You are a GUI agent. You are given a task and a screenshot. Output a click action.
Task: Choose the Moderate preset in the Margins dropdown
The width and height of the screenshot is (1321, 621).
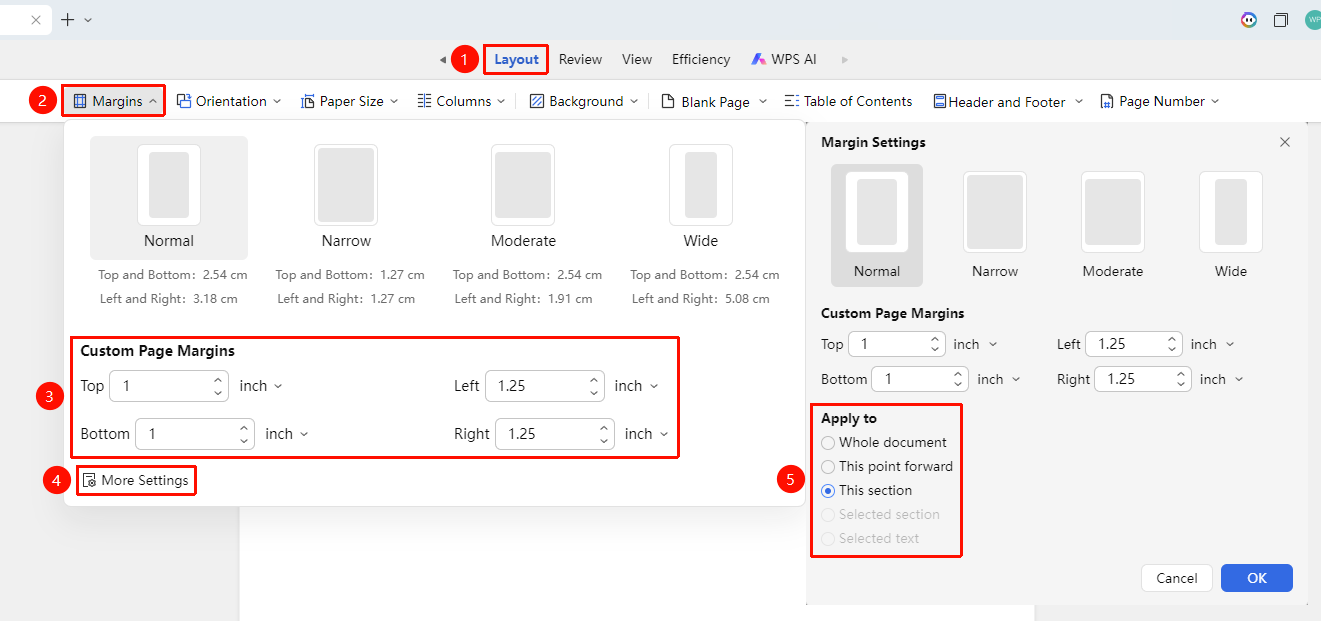523,198
